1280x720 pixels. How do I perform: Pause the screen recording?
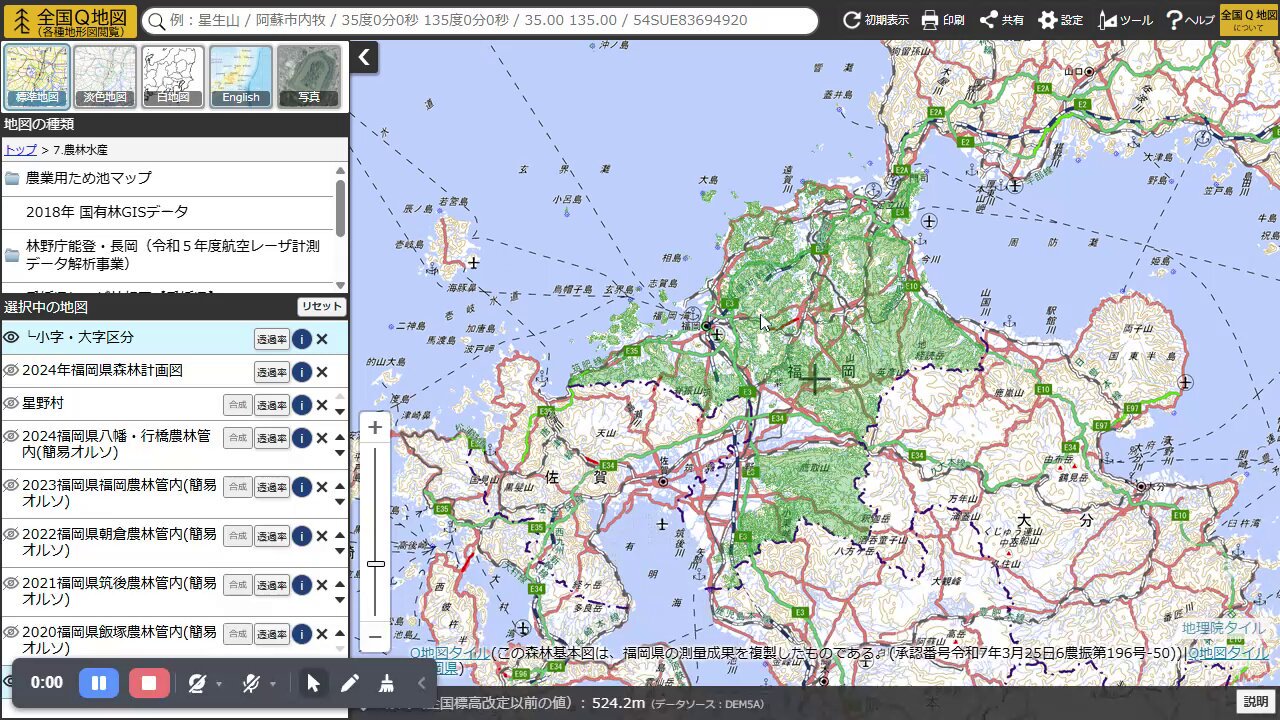99,683
